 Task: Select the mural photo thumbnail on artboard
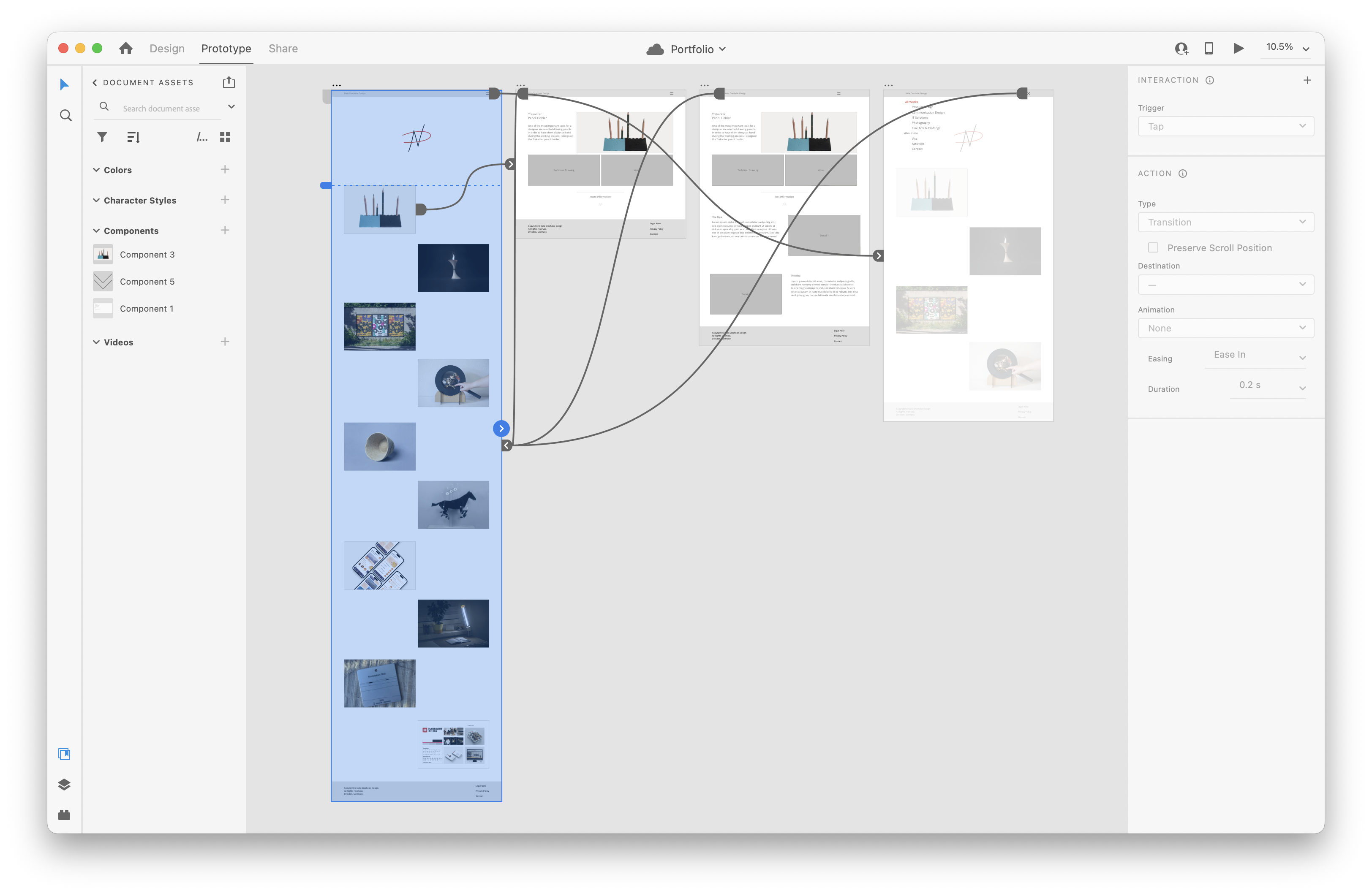coord(379,327)
